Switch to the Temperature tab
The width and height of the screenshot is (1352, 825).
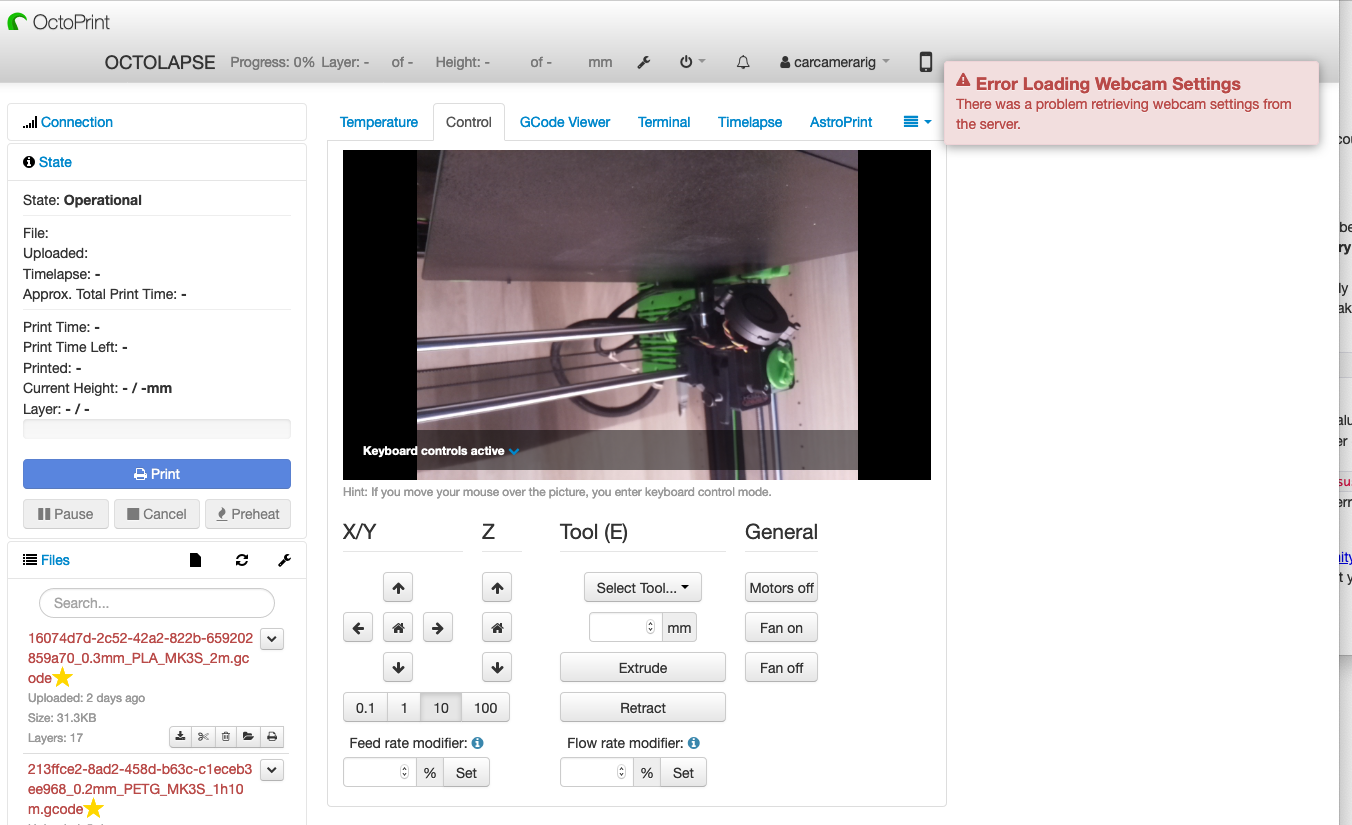pyautogui.click(x=379, y=122)
